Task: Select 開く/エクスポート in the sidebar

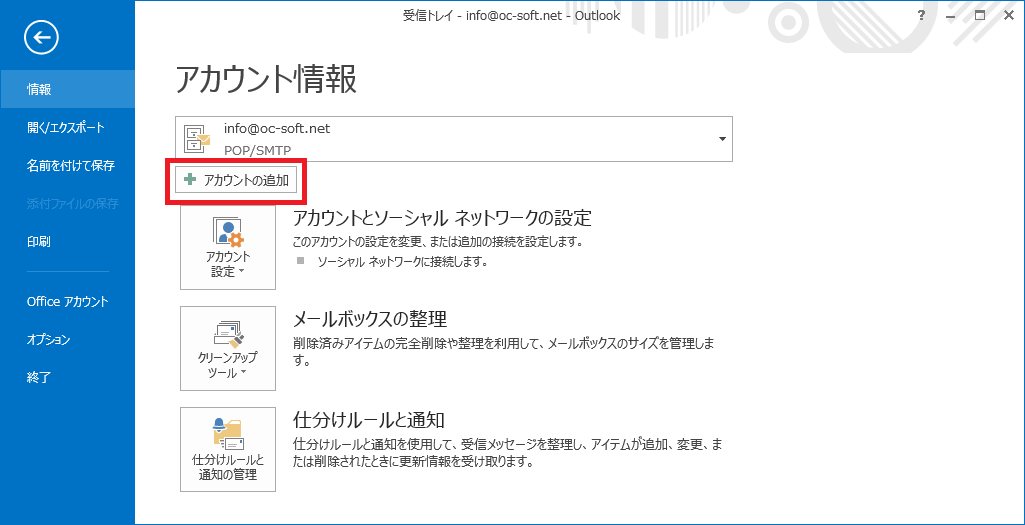Action: pos(67,127)
